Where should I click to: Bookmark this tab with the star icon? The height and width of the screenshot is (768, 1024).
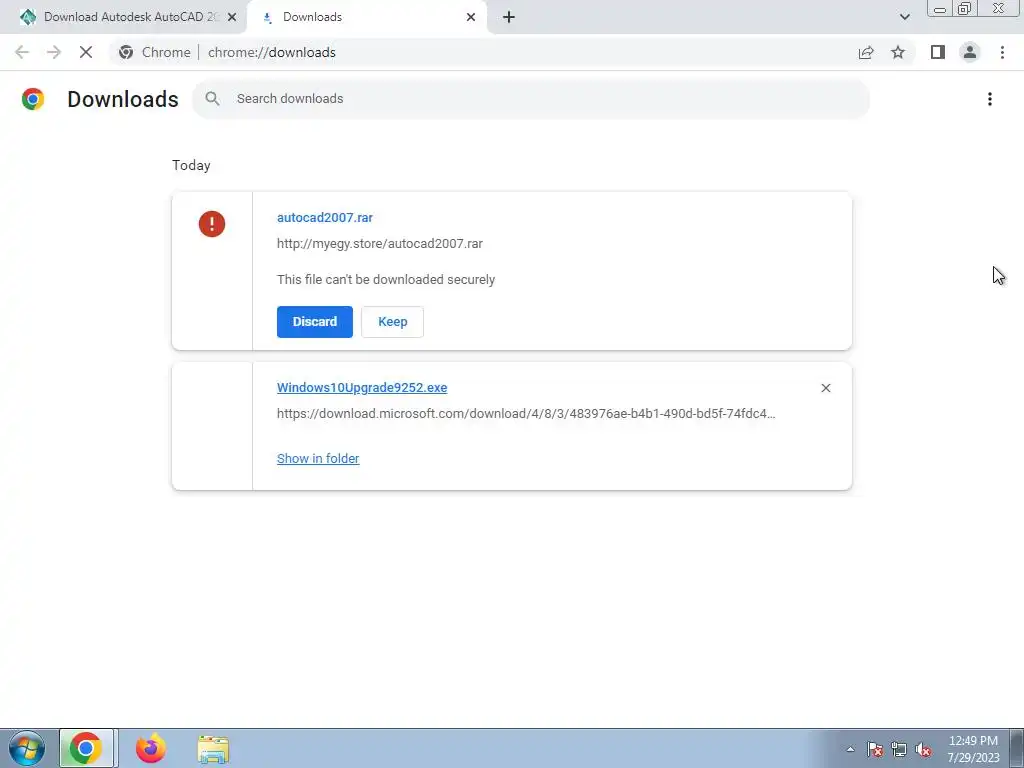pyautogui.click(x=898, y=52)
